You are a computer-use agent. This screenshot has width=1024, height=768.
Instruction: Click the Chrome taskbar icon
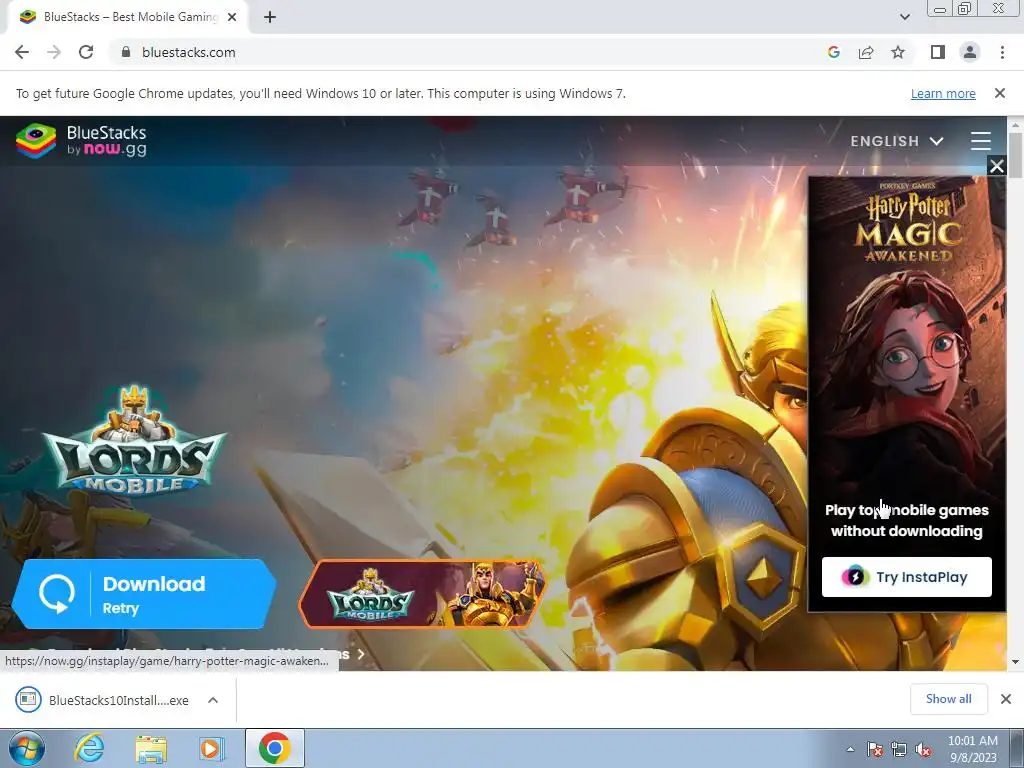275,748
